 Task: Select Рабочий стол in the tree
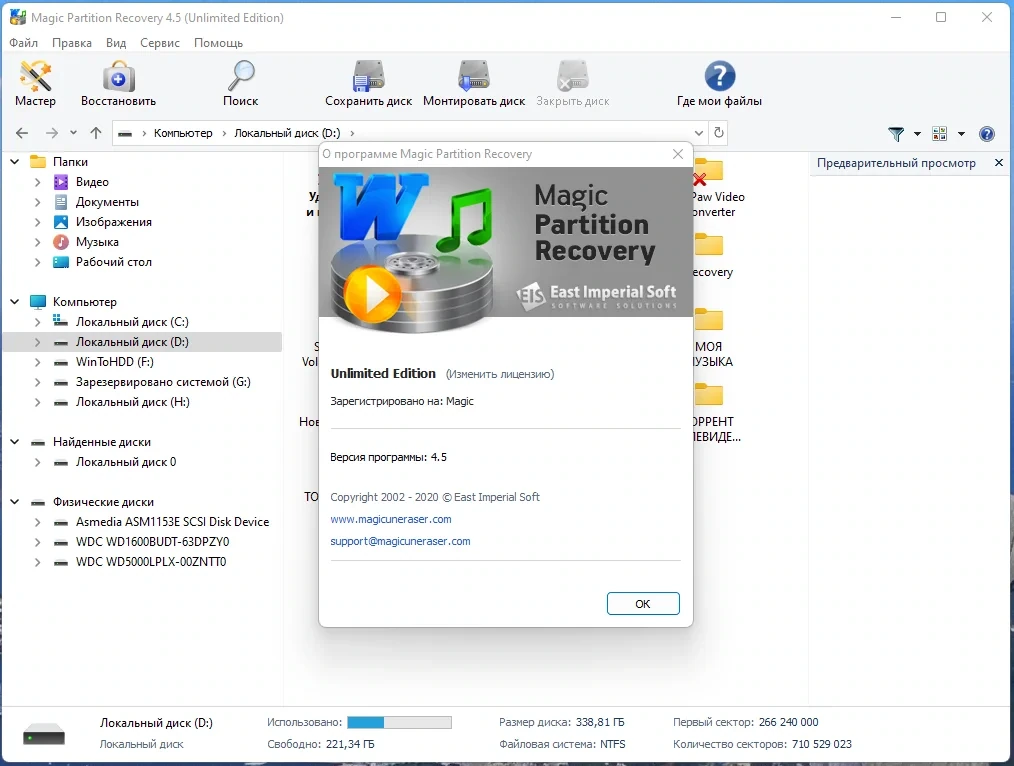113,262
